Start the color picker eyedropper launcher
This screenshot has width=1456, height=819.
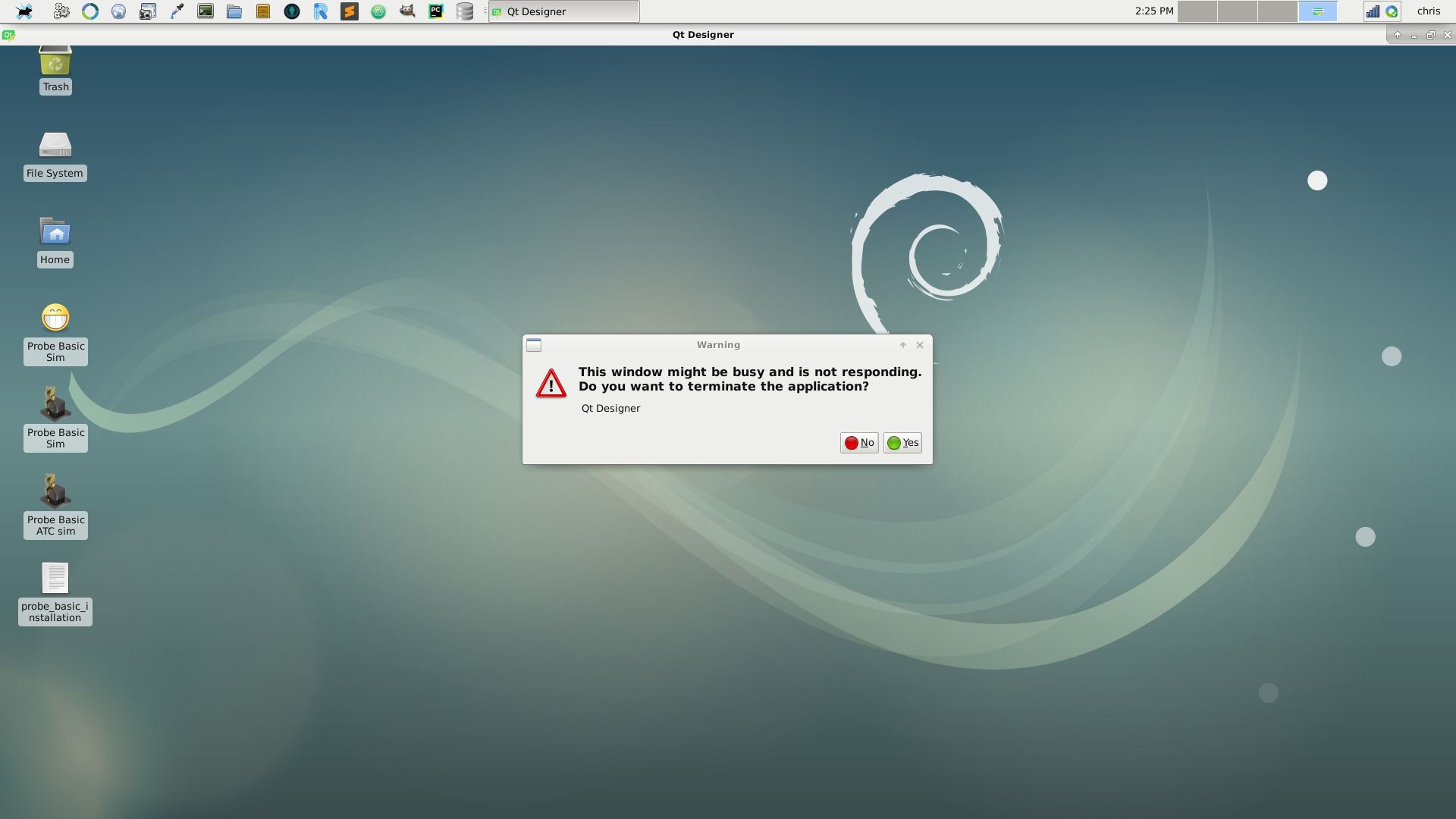[177, 11]
